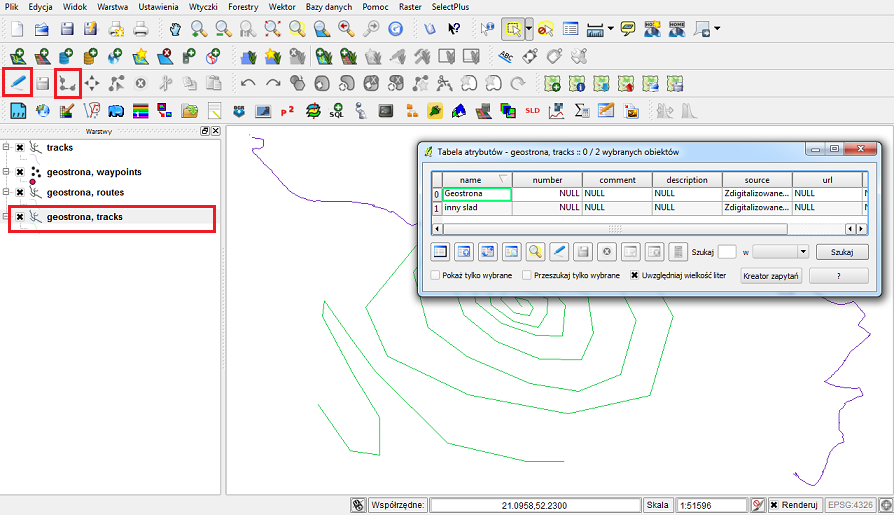Open attribute table from main toolbar
Screen dimensions: 894x515
[x=570, y=29]
